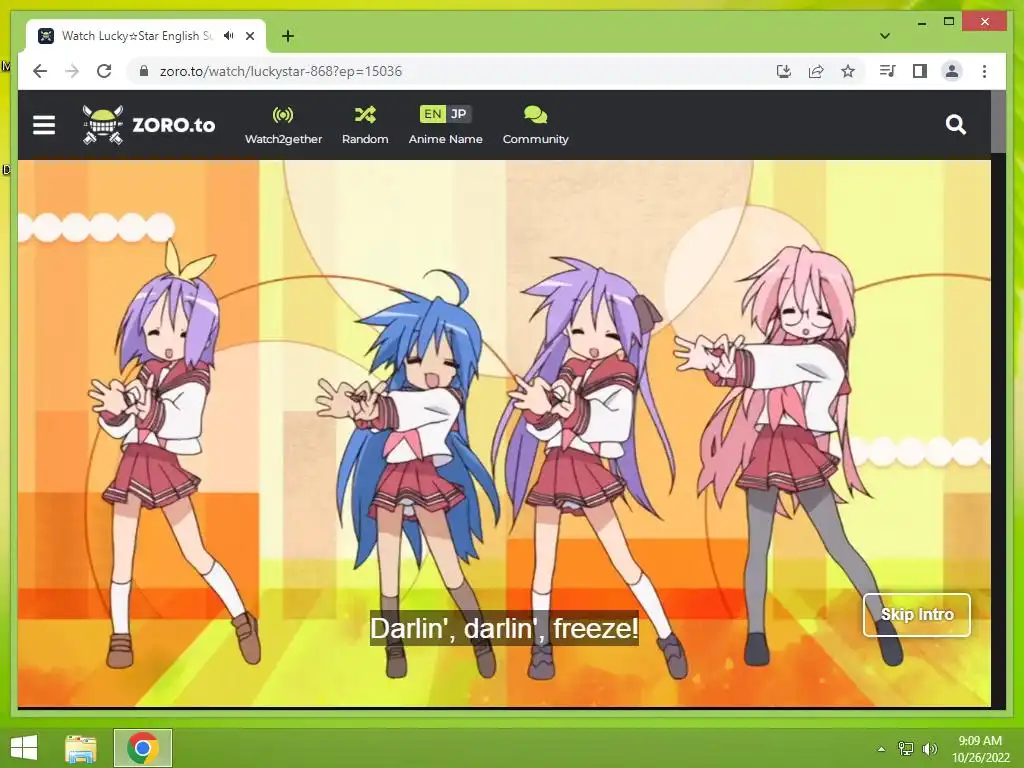Install app icon in address bar
The height and width of the screenshot is (768, 1024).
(784, 71)
